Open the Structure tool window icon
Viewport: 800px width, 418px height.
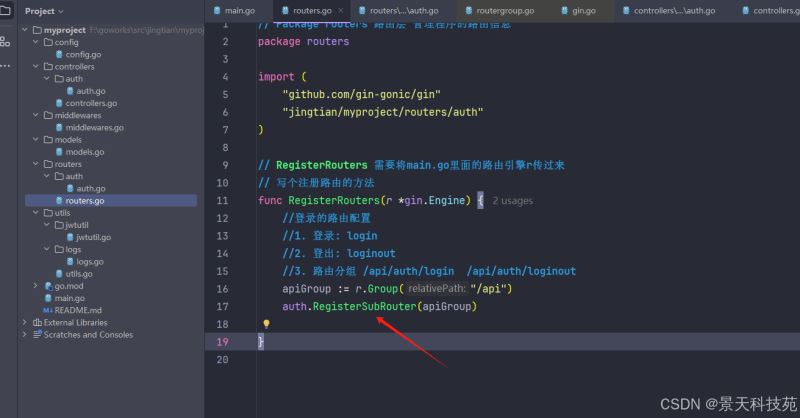5,42
